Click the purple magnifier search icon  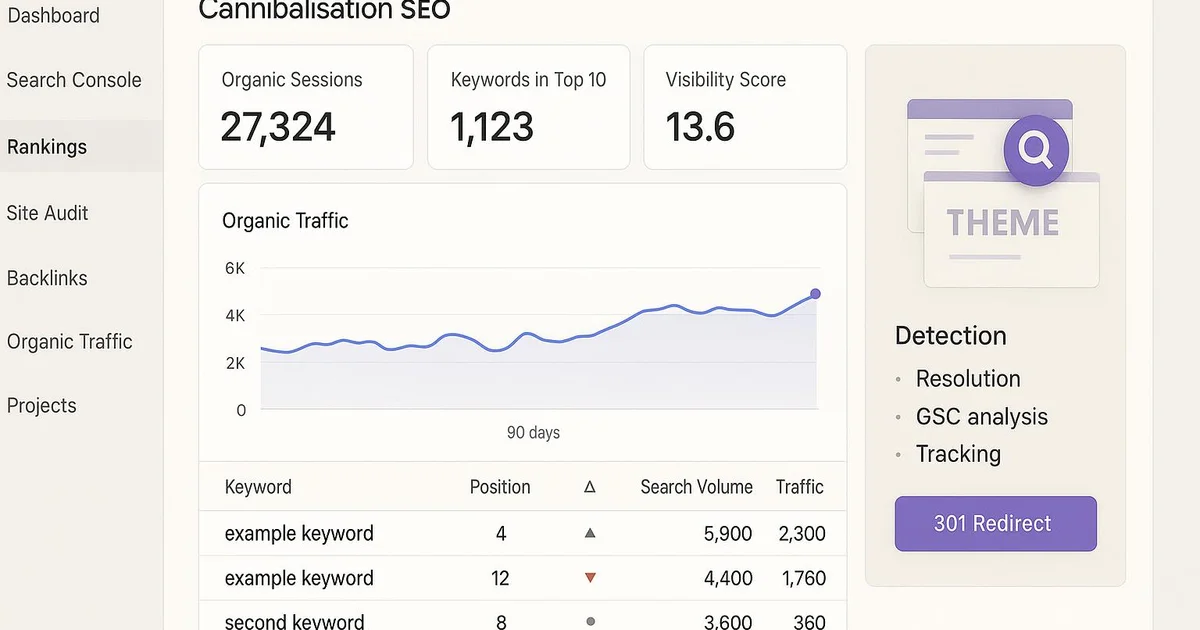click(x=1036, y=152)
